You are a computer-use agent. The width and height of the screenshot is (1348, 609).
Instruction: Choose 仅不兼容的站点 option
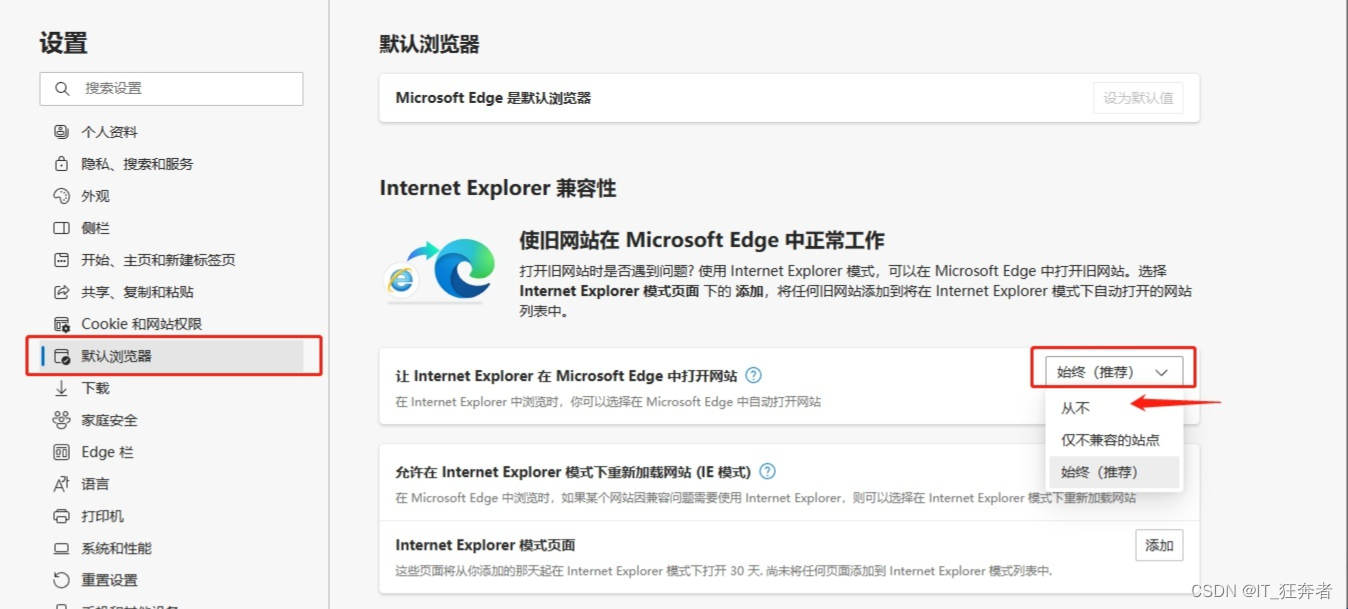tap(1114, 440)
